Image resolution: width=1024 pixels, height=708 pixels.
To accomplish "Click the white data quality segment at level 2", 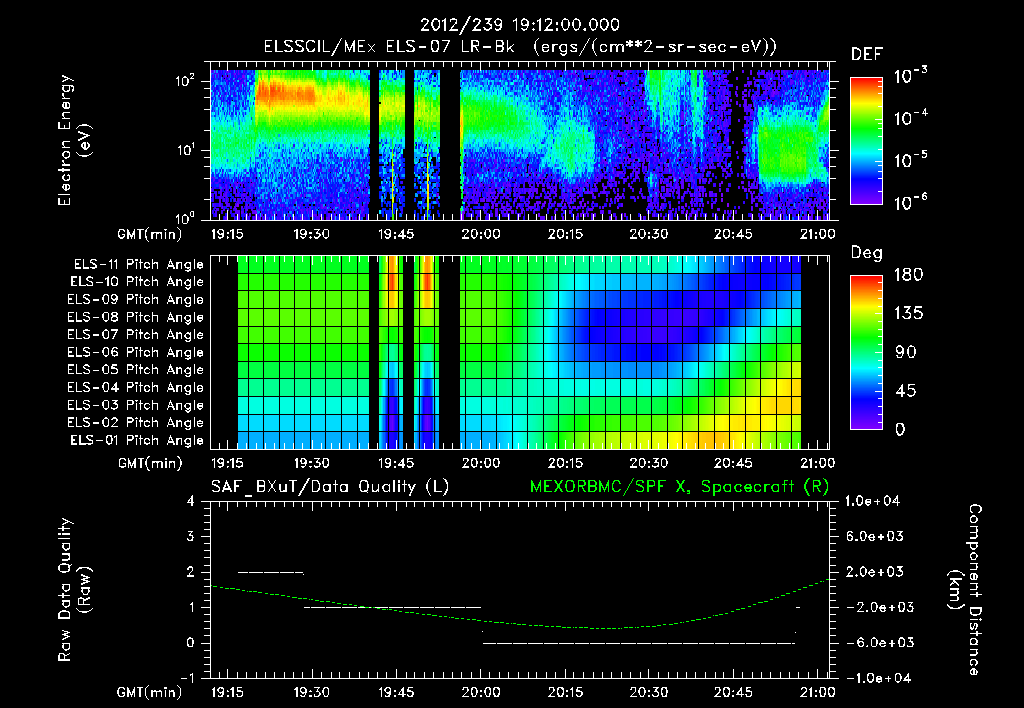I will coord(271,573).
